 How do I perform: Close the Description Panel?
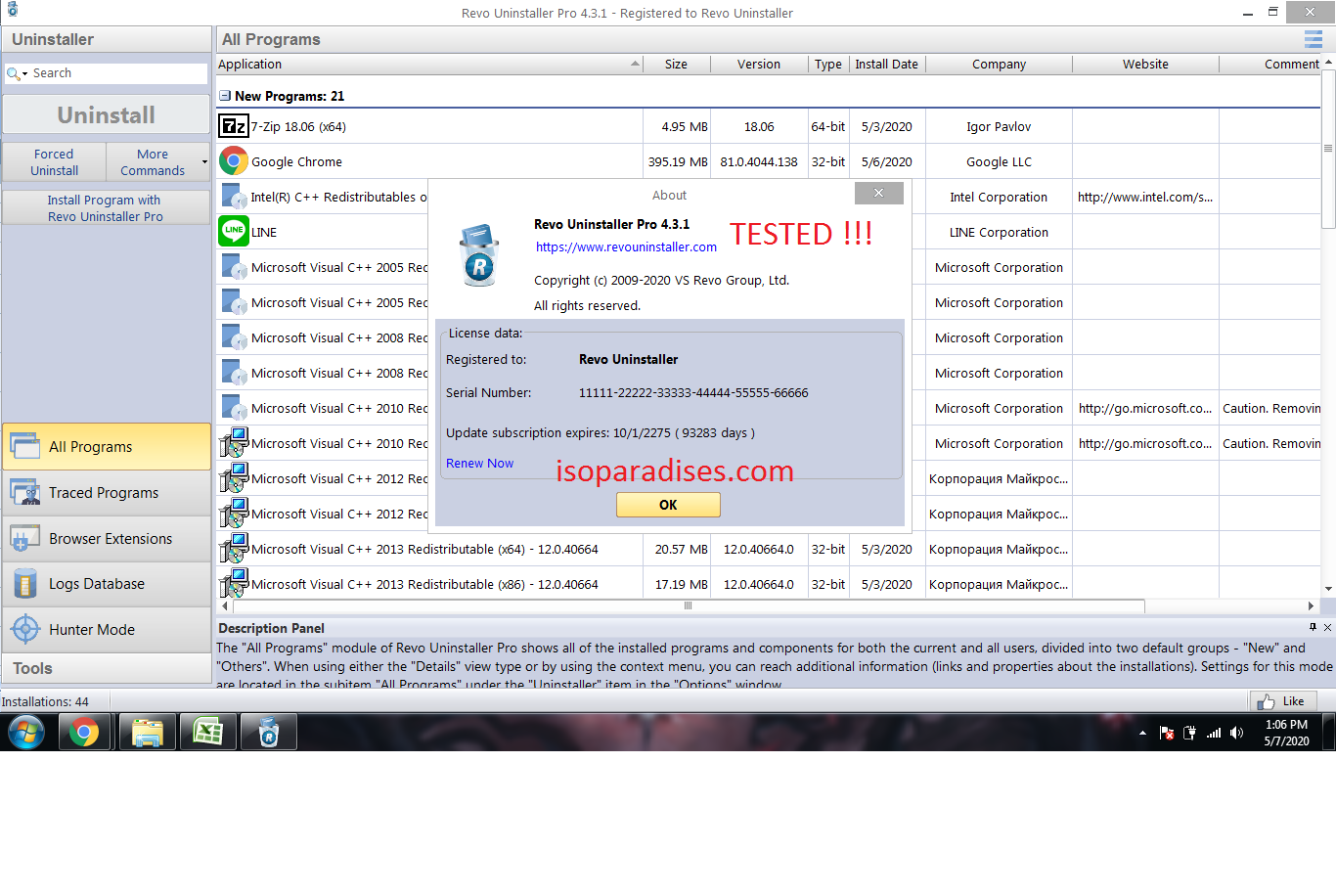point(1327,627)
